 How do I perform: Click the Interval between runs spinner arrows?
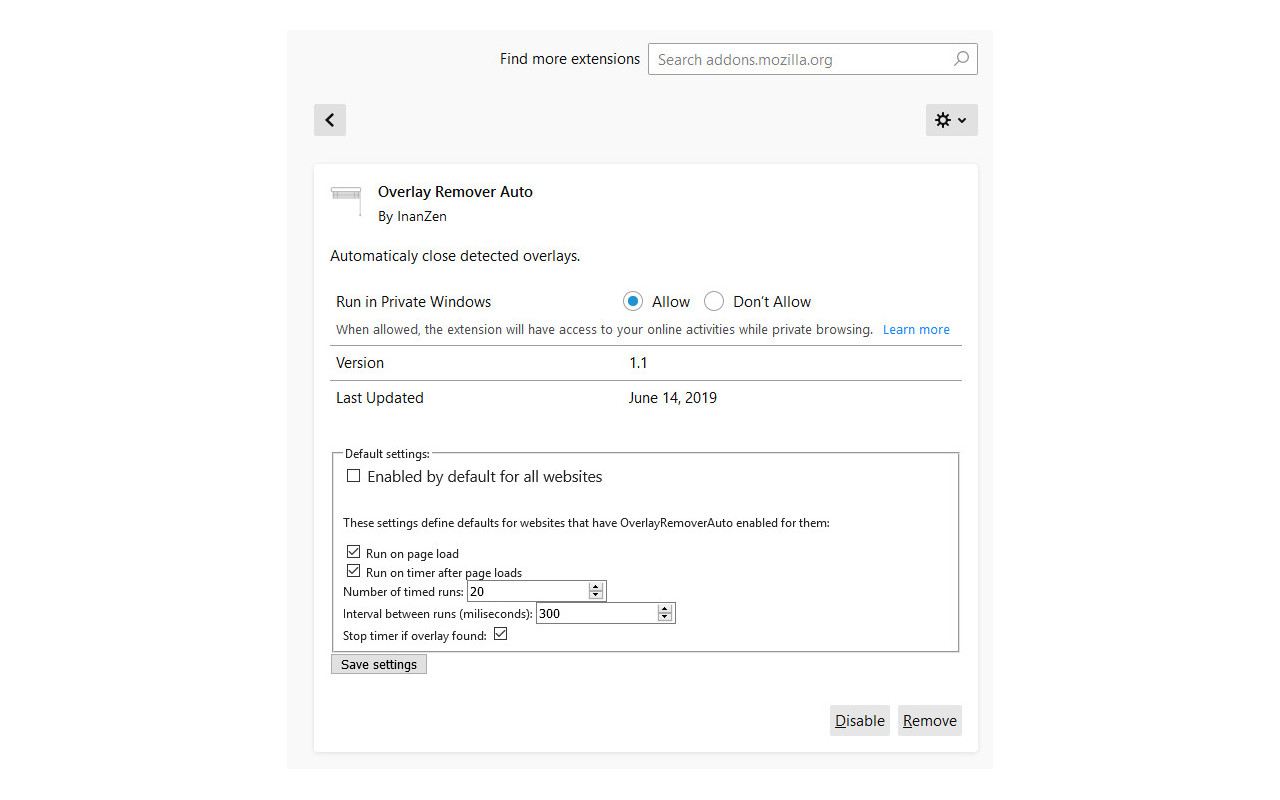click(x=665, y=613)
